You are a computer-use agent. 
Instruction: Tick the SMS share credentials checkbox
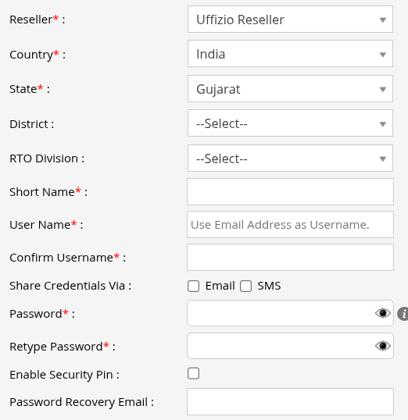pos(246,286)
